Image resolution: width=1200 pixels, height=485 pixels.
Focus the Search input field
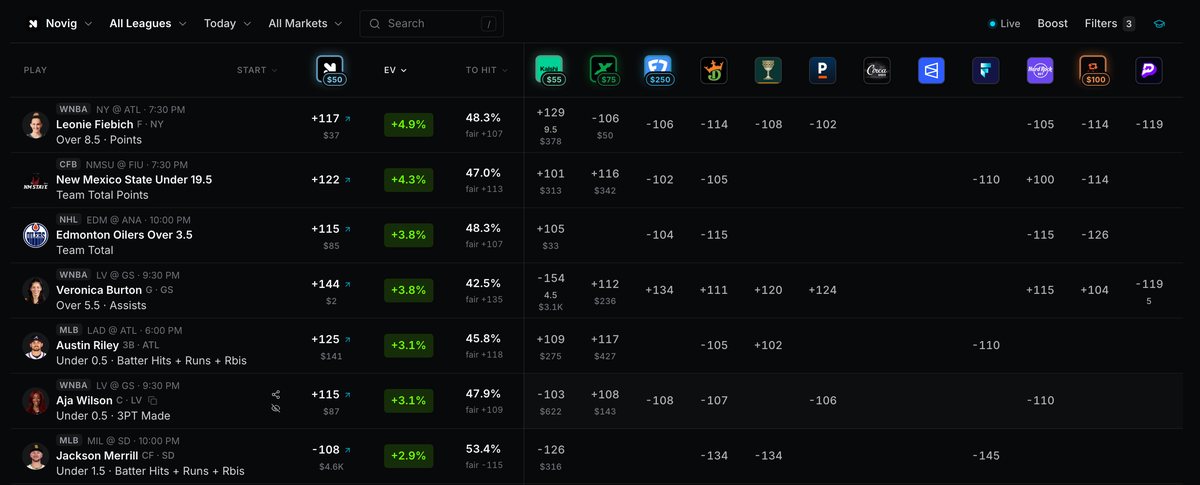click(x=431, y=23)
